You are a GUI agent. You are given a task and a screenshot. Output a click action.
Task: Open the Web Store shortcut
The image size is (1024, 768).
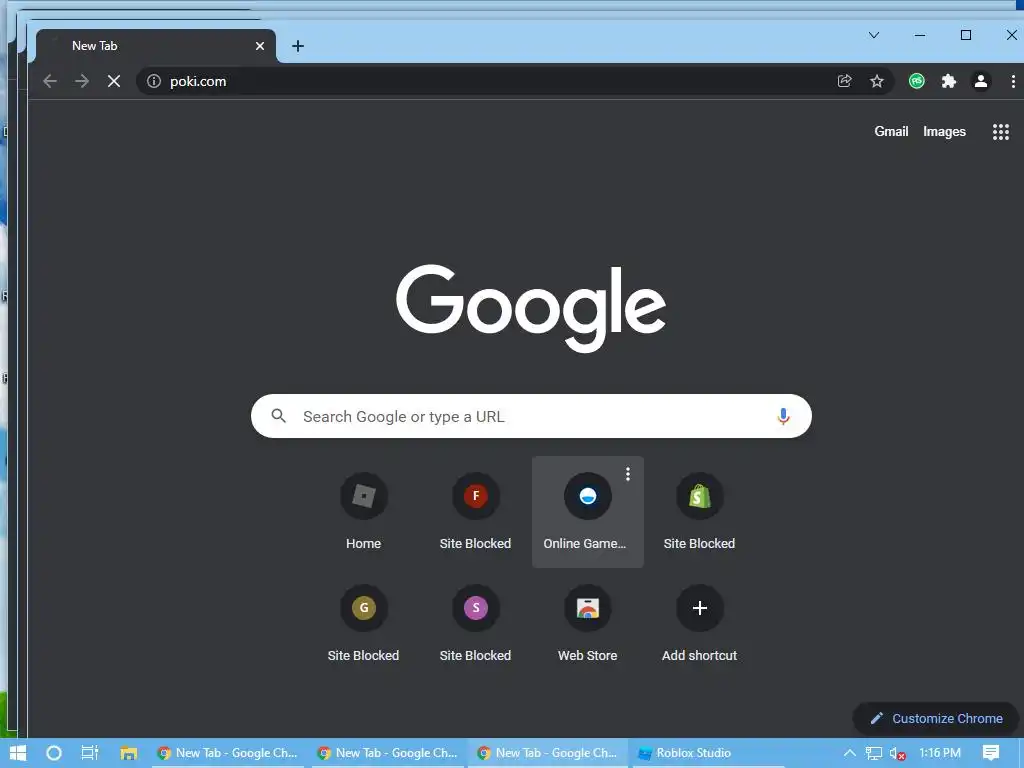[x=587, y=624]
